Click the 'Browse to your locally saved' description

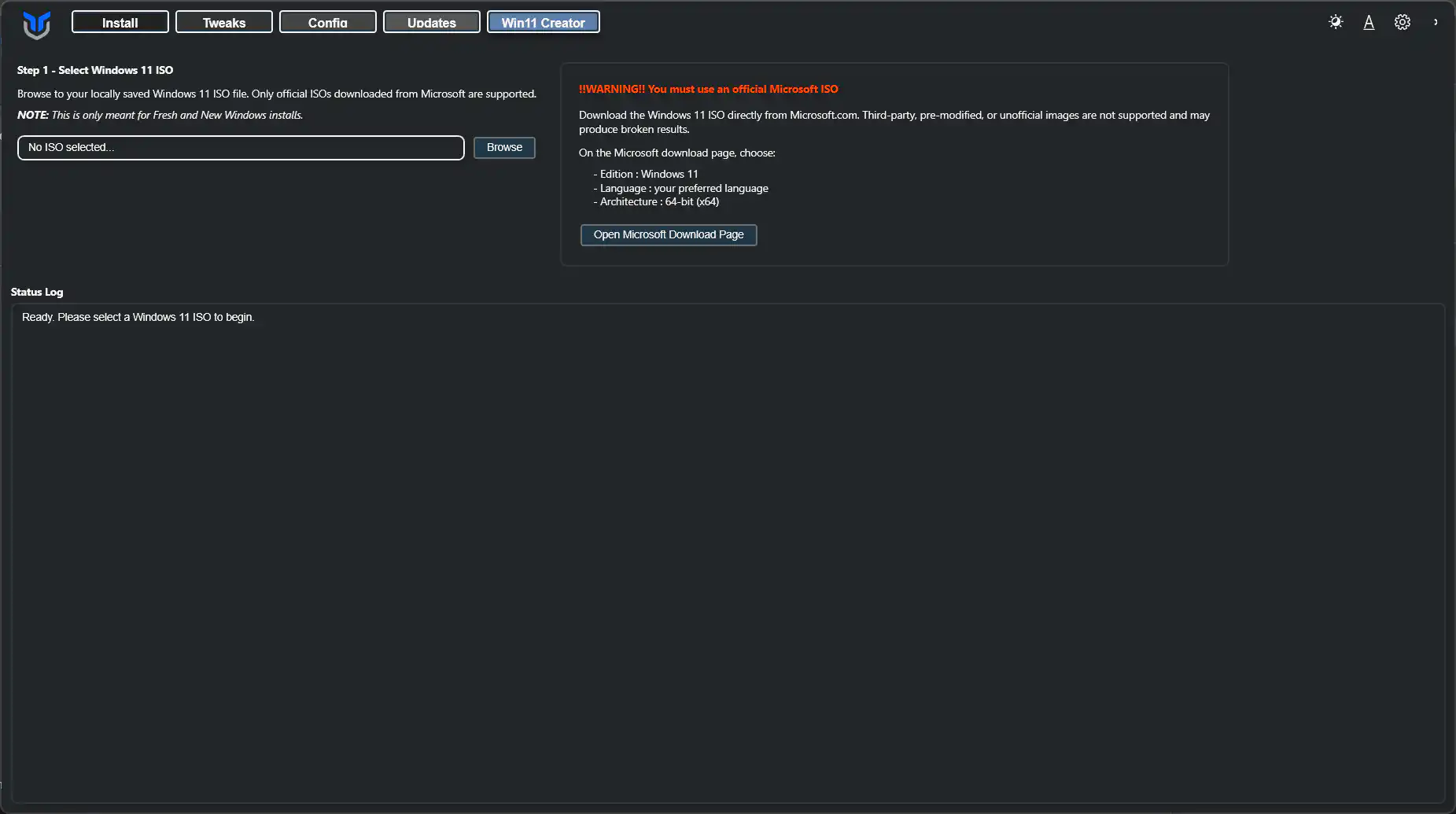tap(277, 94)
